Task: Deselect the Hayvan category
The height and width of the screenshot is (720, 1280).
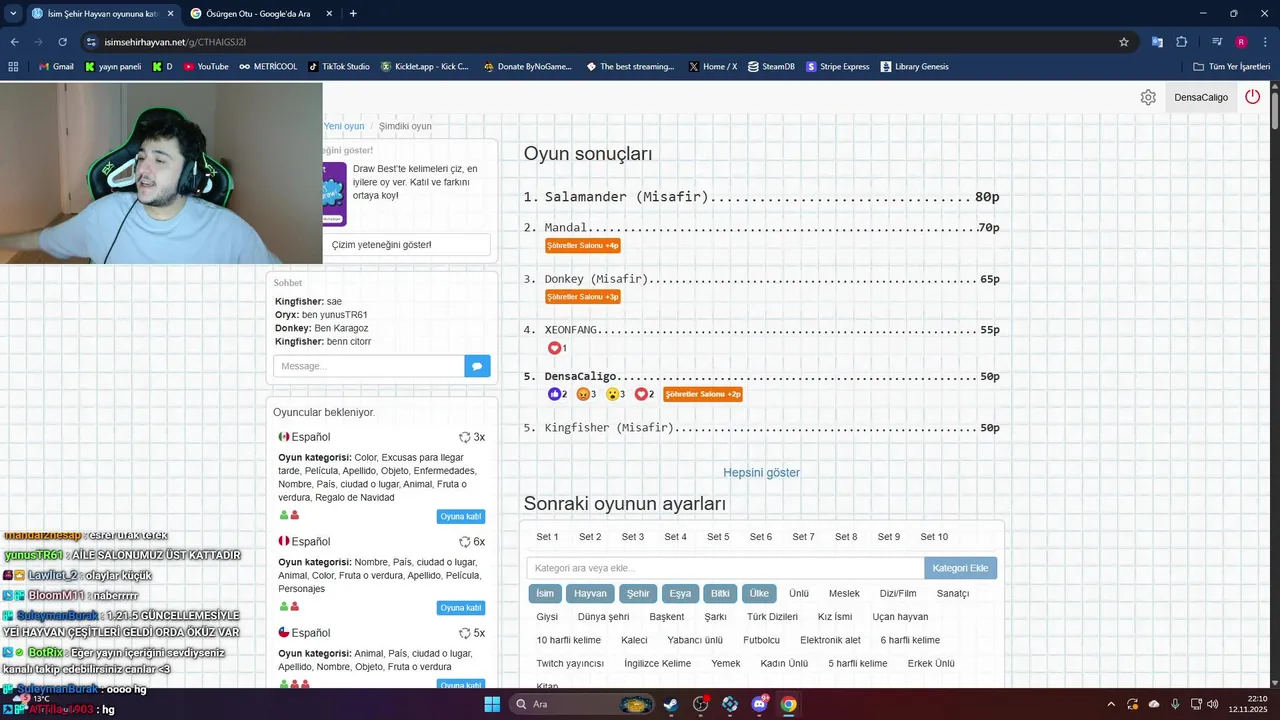Action: click(x=590, y=593)
